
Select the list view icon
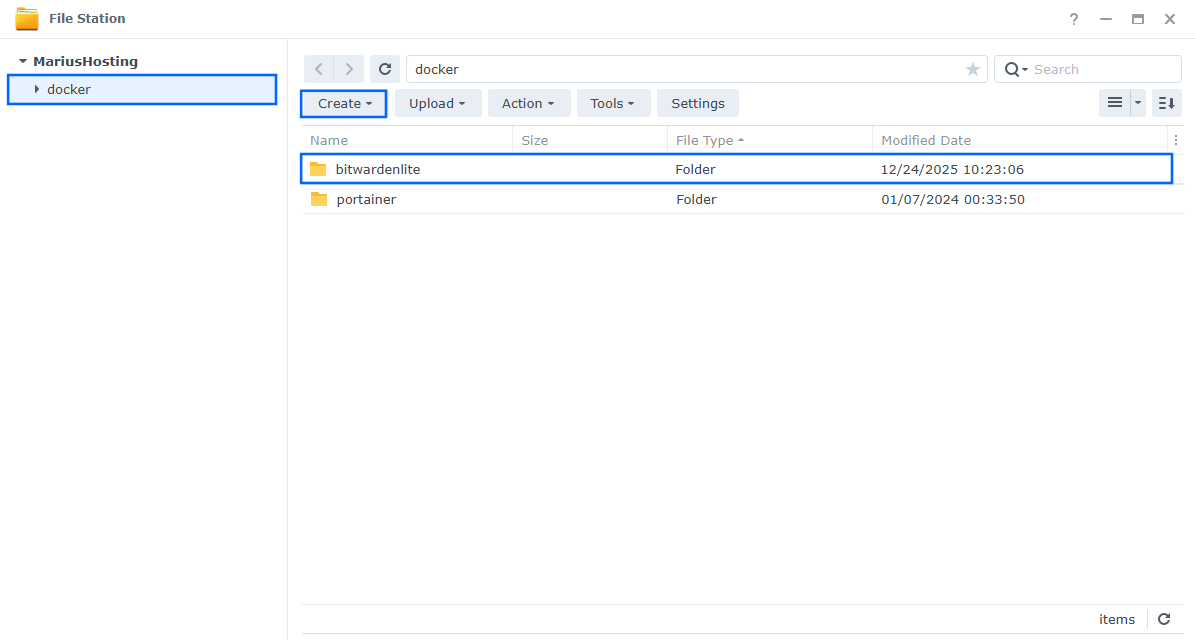point(1116,103)
